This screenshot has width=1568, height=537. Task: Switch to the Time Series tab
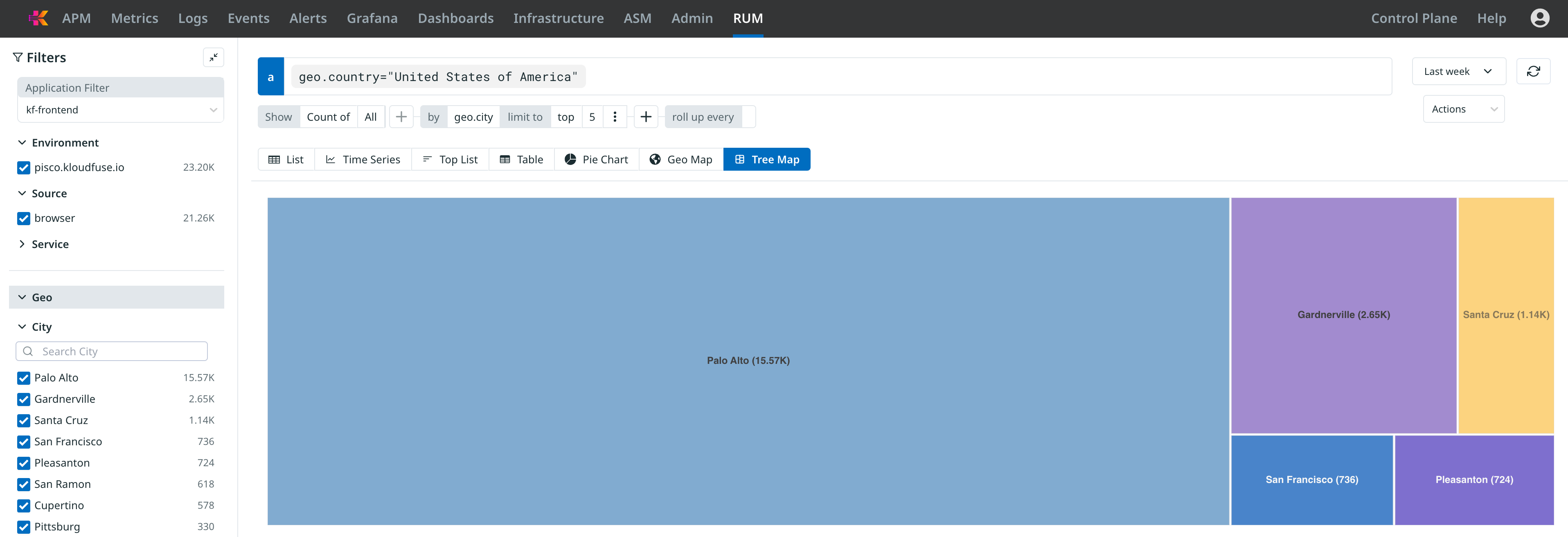(x=363, y=160)
